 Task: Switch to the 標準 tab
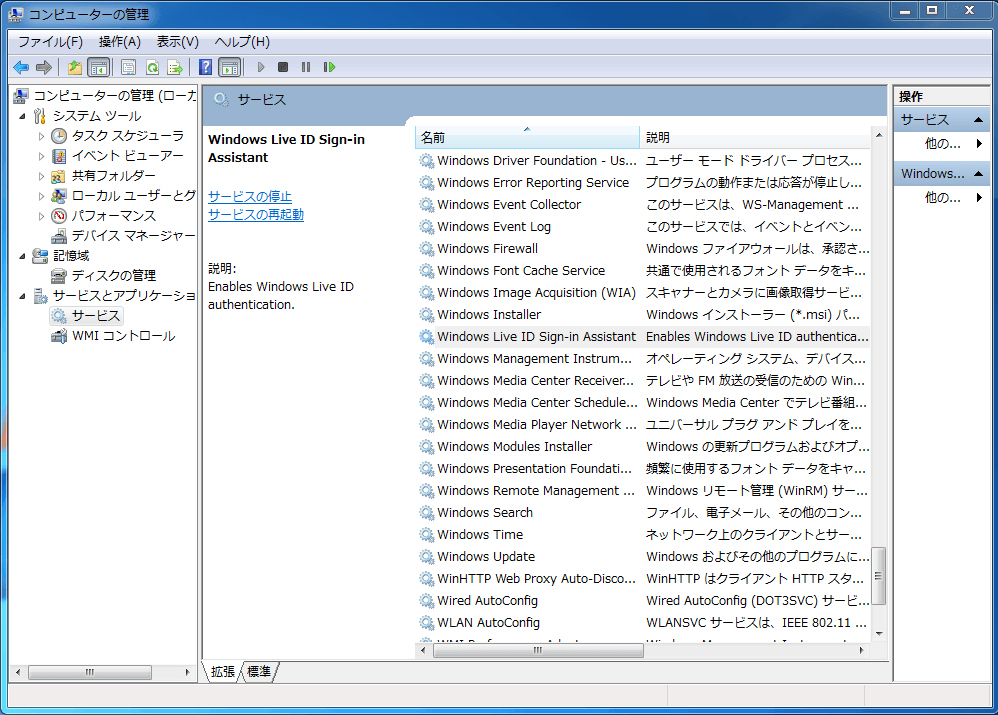click(x=259, y=672)
